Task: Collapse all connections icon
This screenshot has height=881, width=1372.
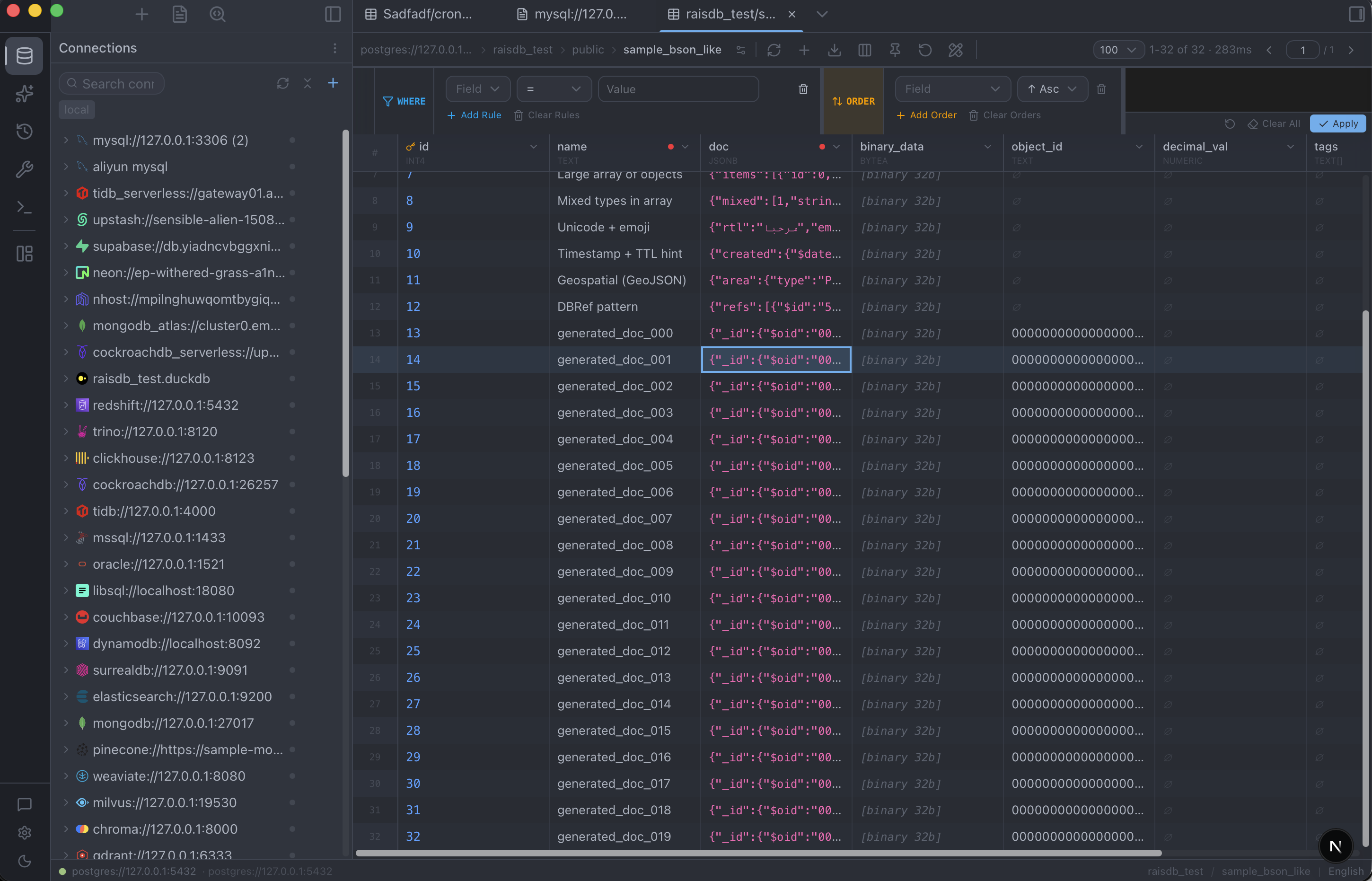Action: point(308,84)
